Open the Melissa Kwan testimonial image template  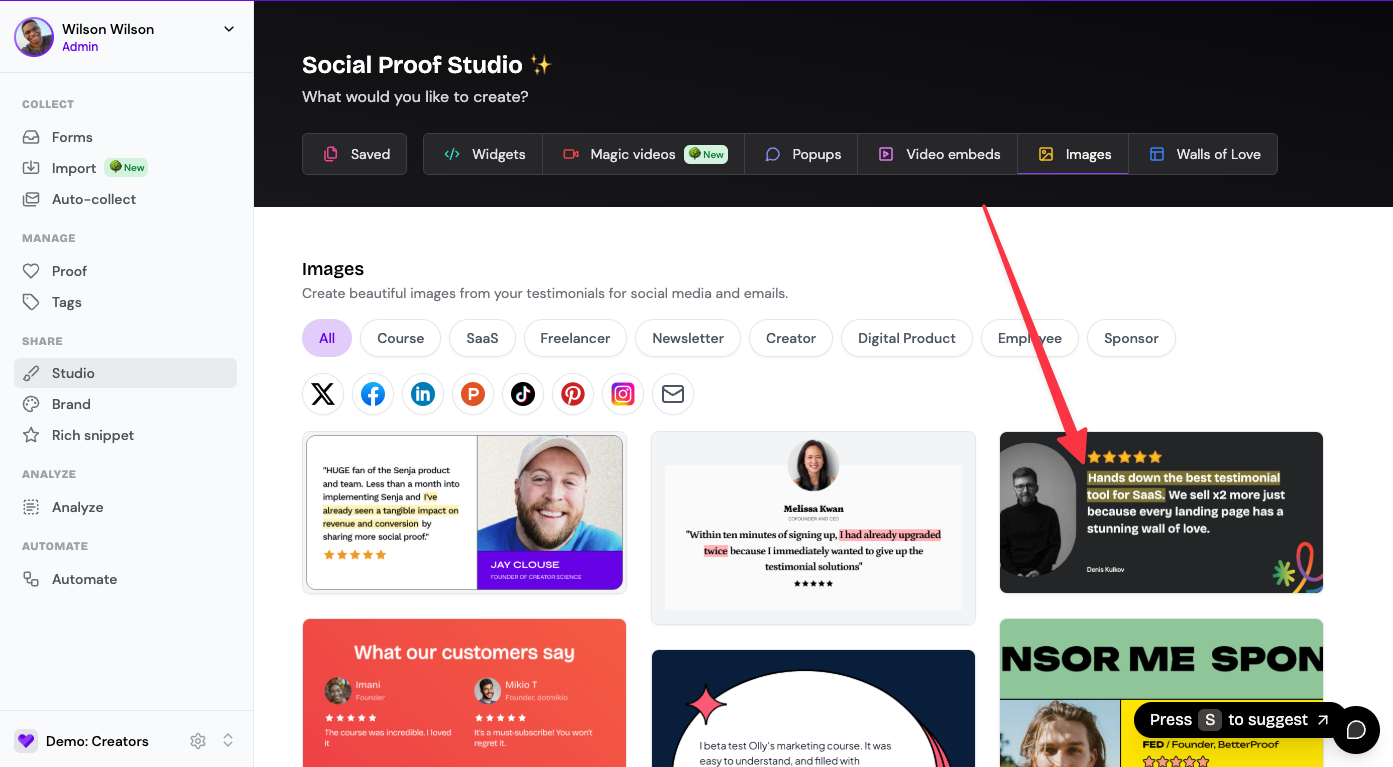coord(813,528)
